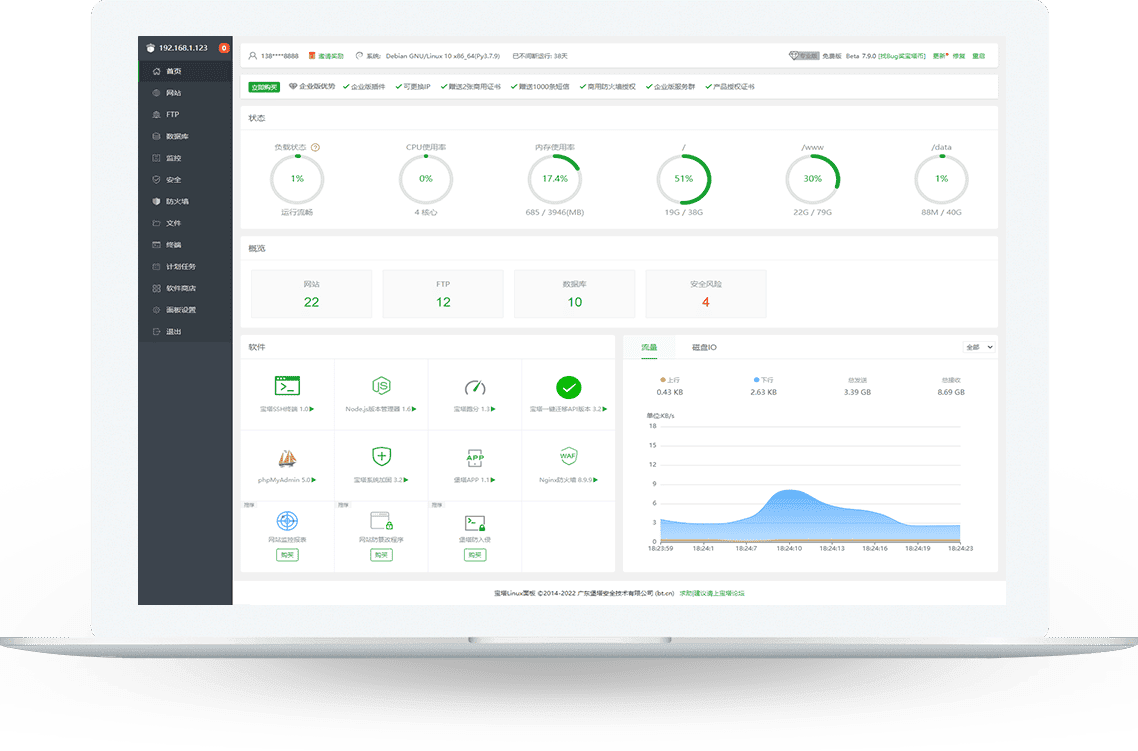Viewport: 1138px width, 751px height.
Task: Switch to the 磁盘IO tab
Action: point(704,347)
